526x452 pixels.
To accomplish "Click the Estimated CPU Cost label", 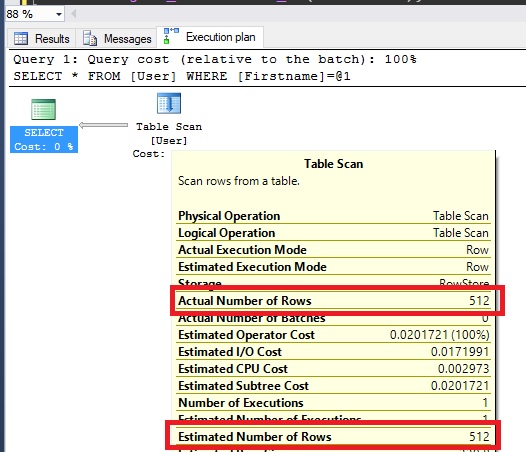I will (233, 369).
